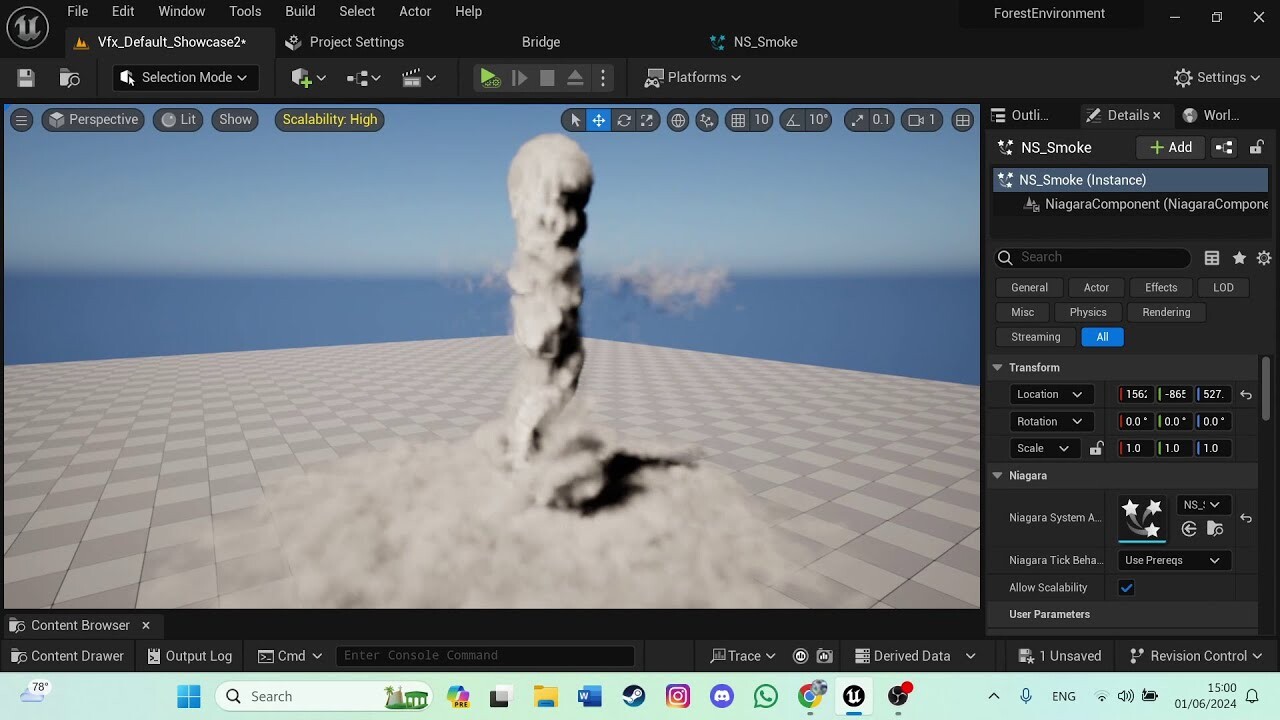This screenshot has width=1280, height=720.
Task: Open the Build menu
Action: click(299, 11)
